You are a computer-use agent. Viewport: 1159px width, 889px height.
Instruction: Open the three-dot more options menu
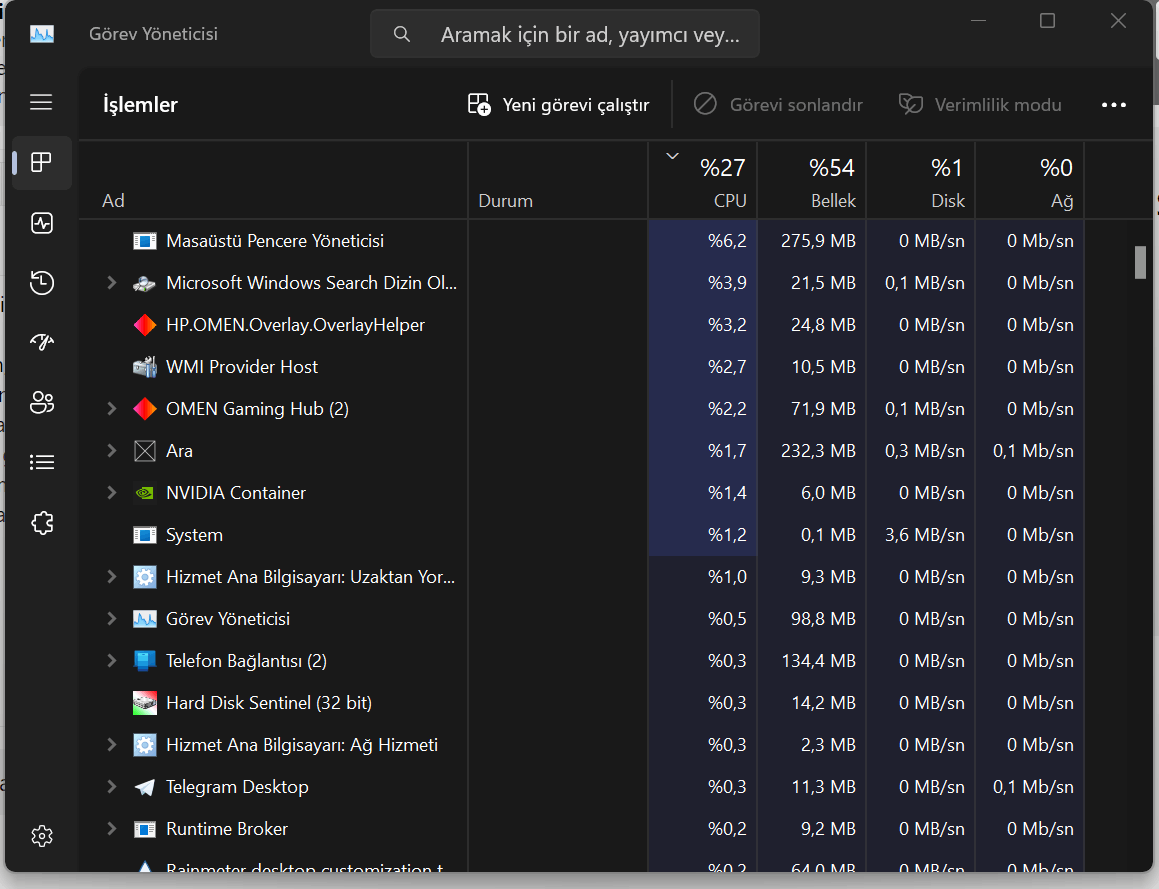click(x=1113, y=105)
